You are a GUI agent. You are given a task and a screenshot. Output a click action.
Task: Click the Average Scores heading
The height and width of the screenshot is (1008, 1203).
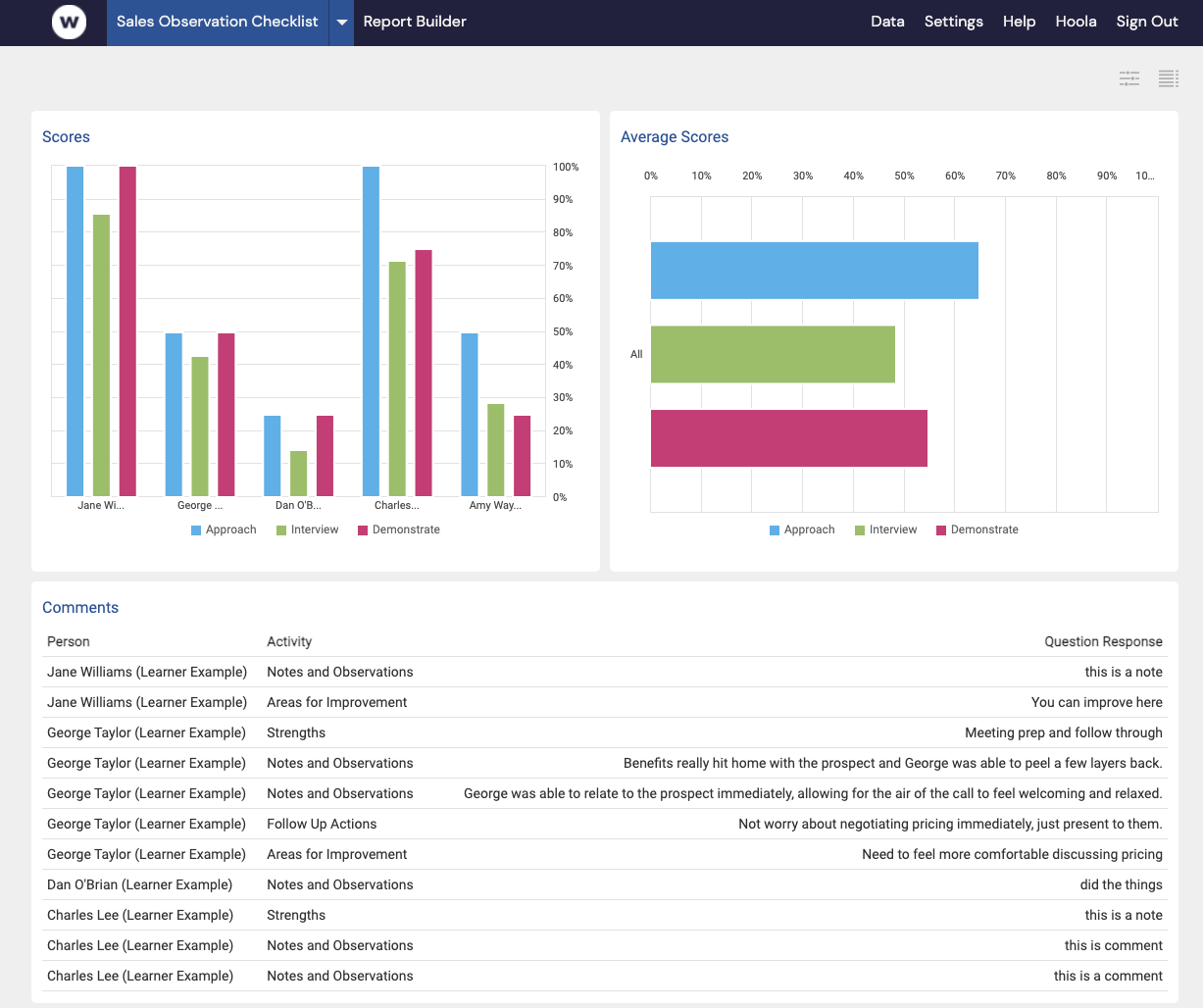point(675,137)
